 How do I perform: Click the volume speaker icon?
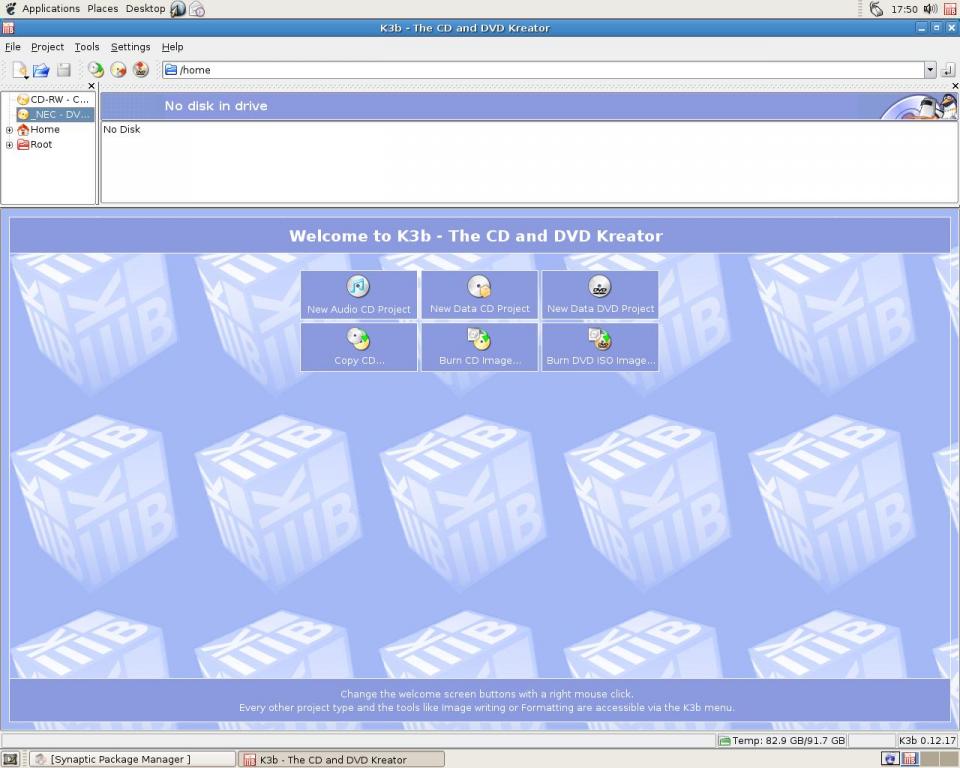coord(931,9)
